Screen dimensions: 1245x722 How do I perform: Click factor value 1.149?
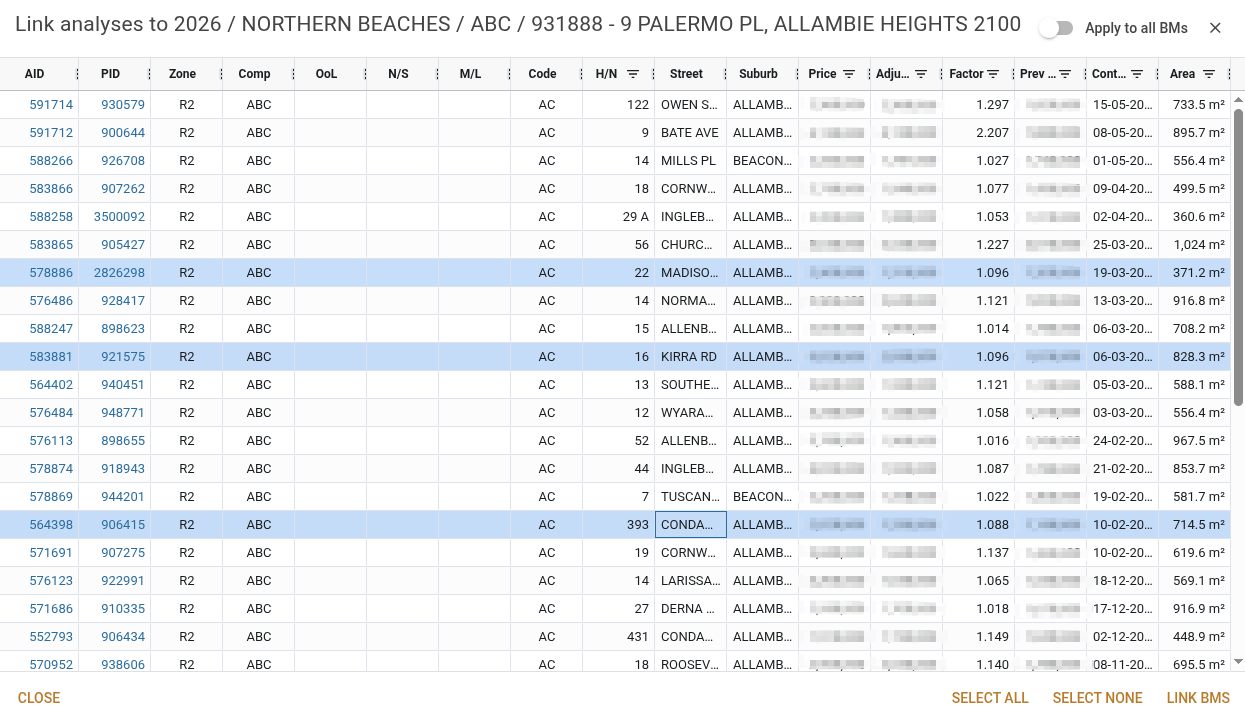click(992, 636)
